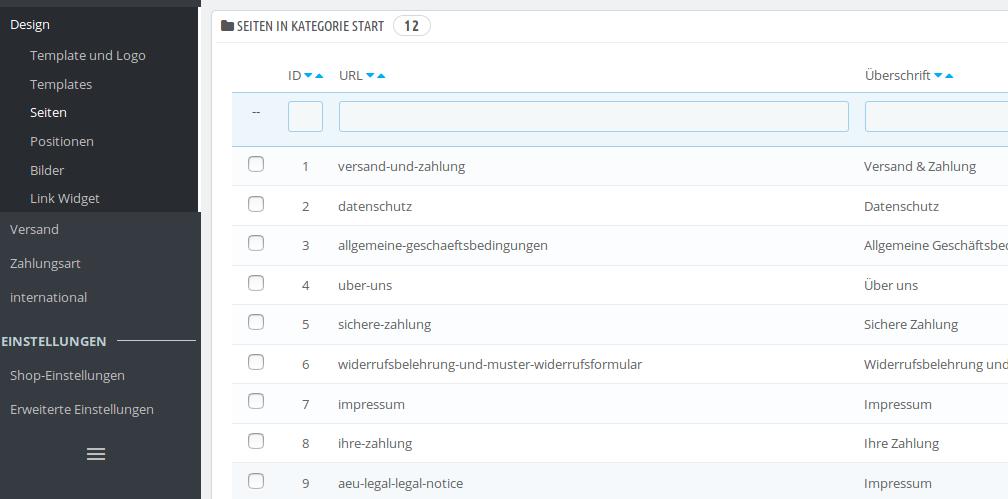Select the Seiten submenu item
The width and height of the screenshot is (1008, 499).
point(48,113)
